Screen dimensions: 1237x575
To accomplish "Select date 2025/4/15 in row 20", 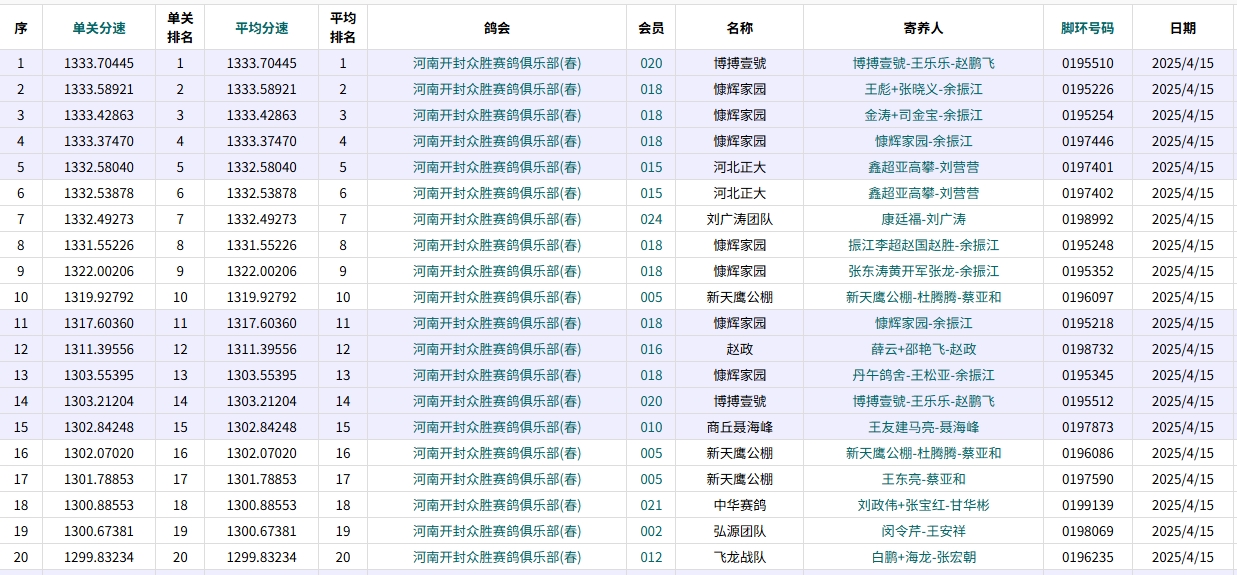I will 1182,557.
